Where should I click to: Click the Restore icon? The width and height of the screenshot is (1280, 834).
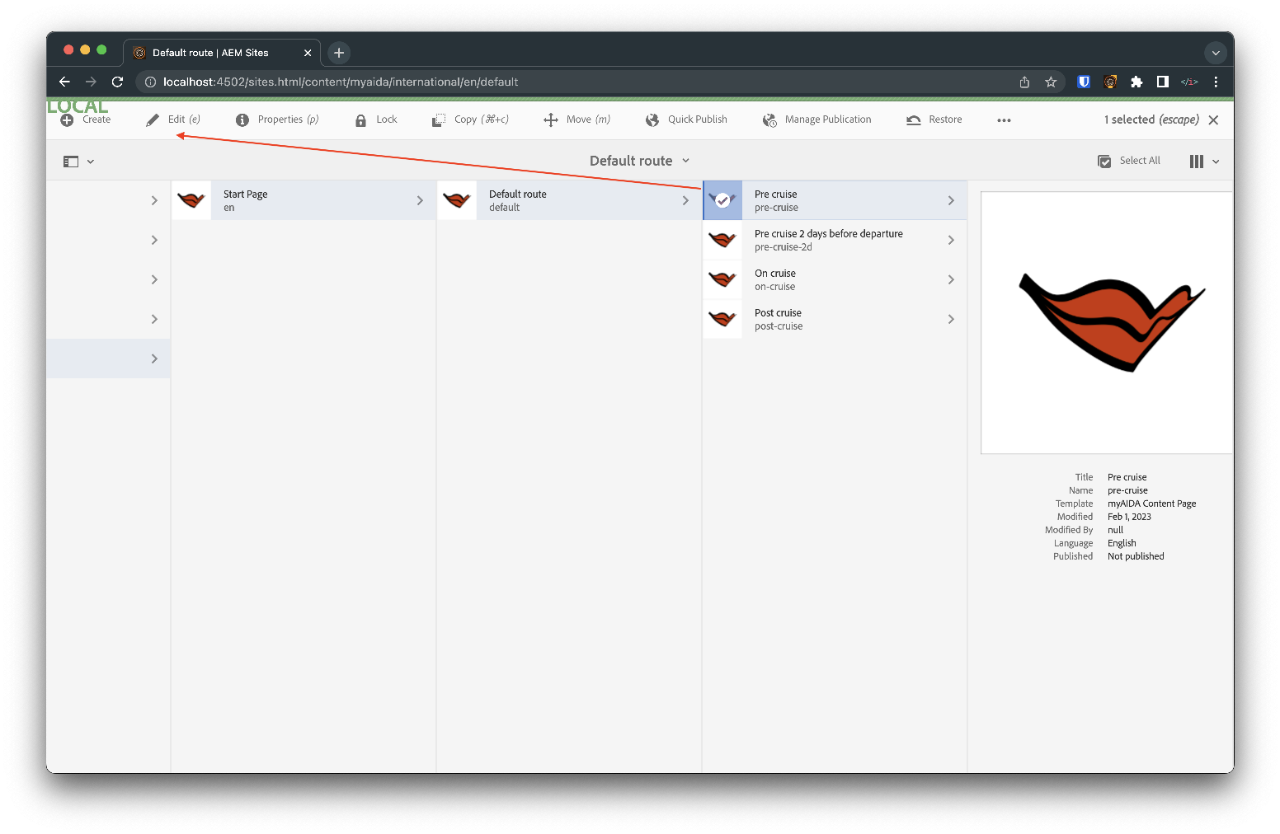coord(914,120)
